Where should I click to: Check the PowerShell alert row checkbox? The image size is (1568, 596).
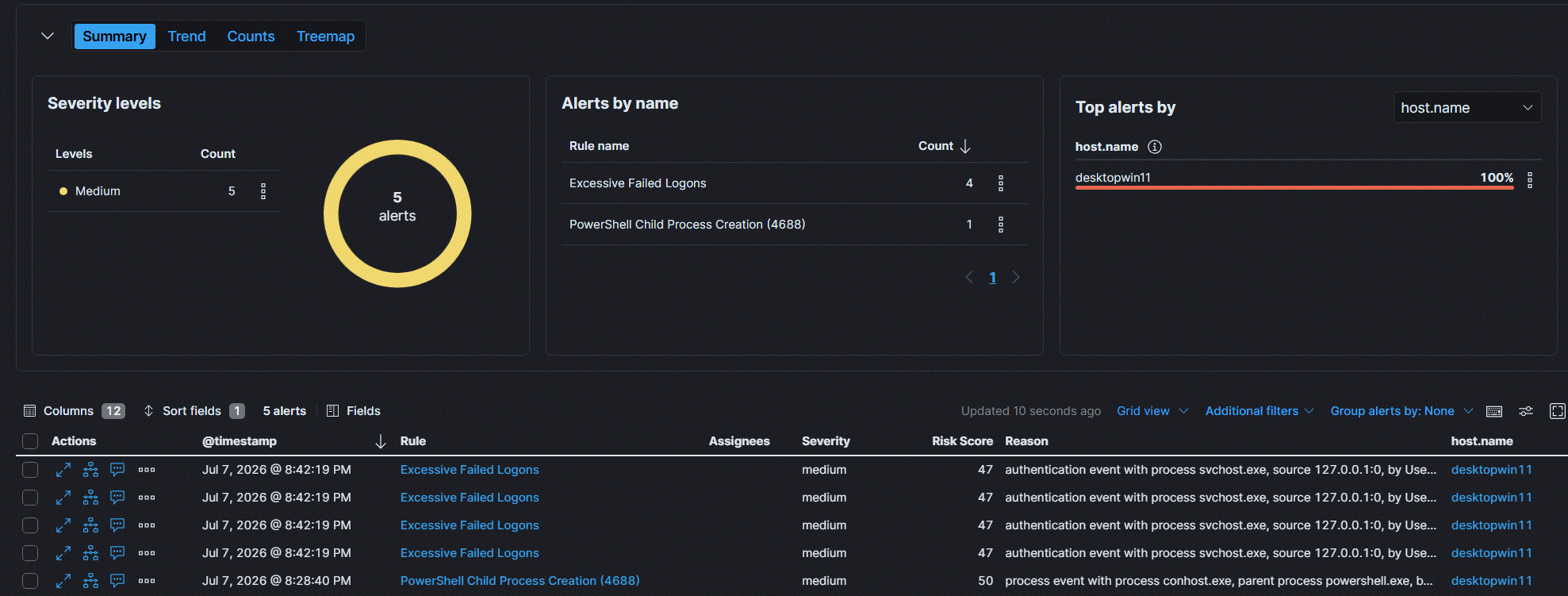(30, 581)
